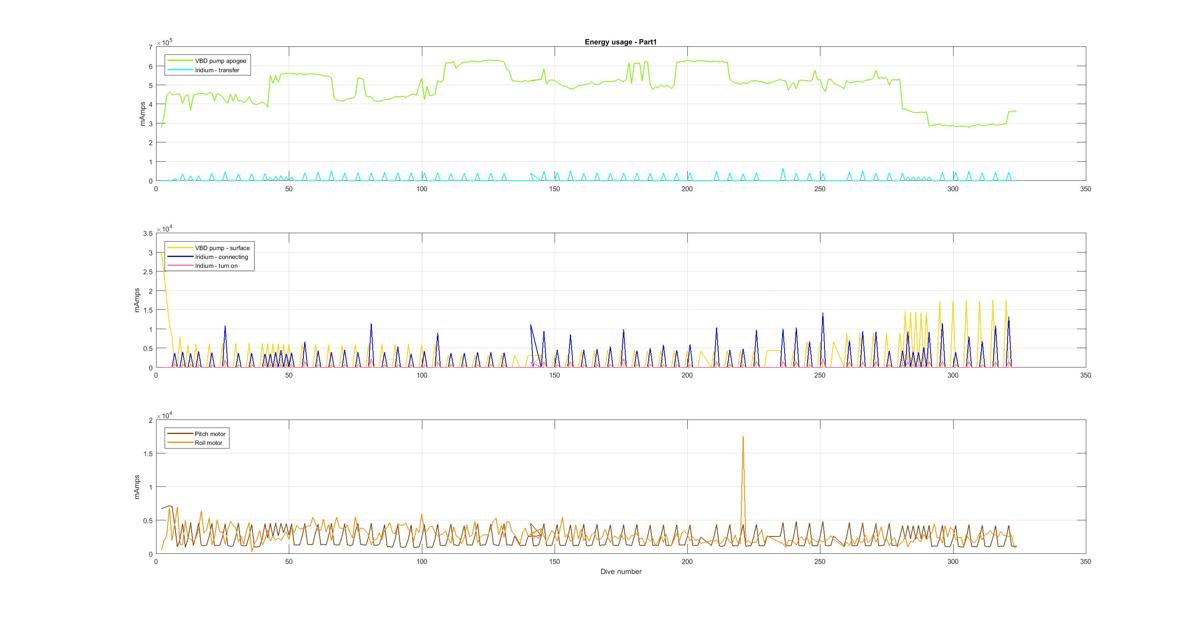
Task: Click y-axis tick '1.5' on the bottom plot
Action: click(x=148, y=453)
